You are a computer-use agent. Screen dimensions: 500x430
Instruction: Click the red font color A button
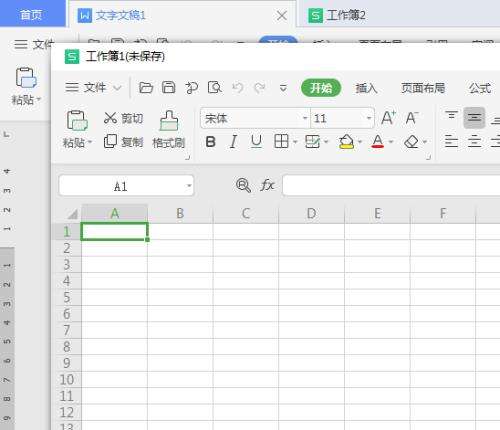coord(377,142)
